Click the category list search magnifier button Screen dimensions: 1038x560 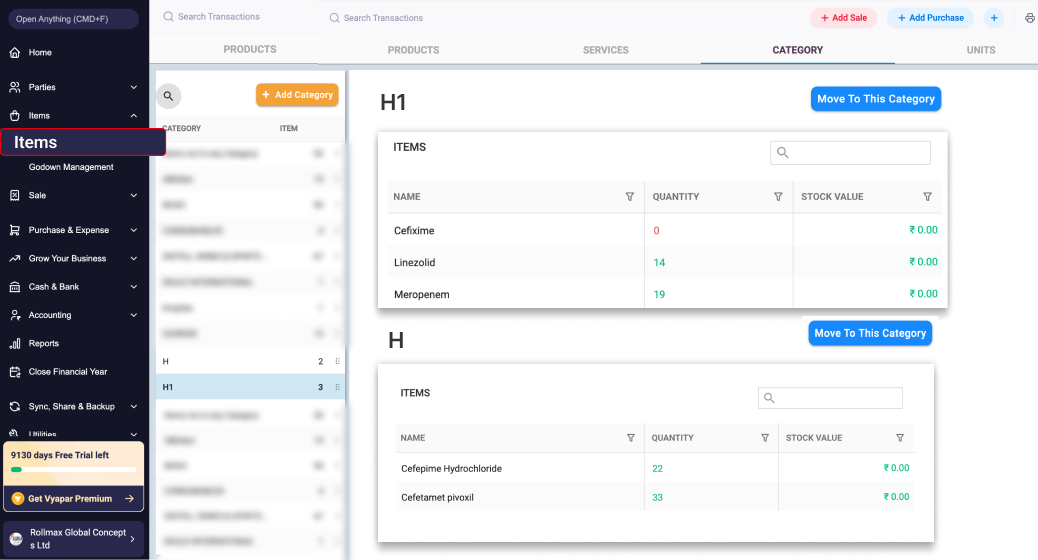pyautogui.click(x=168, y=96)
